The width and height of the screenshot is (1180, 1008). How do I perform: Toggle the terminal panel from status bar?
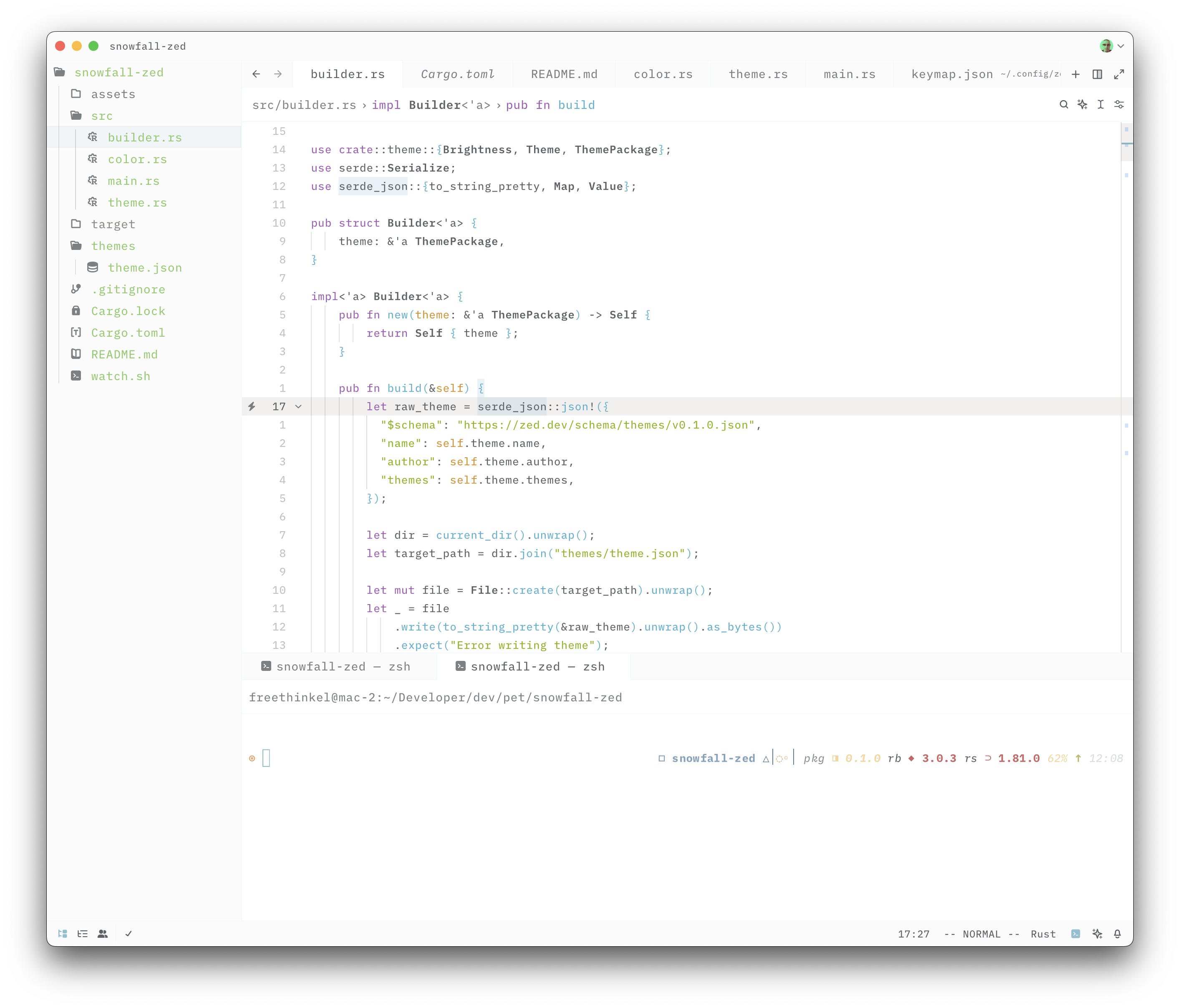[x=1076, y=934]
